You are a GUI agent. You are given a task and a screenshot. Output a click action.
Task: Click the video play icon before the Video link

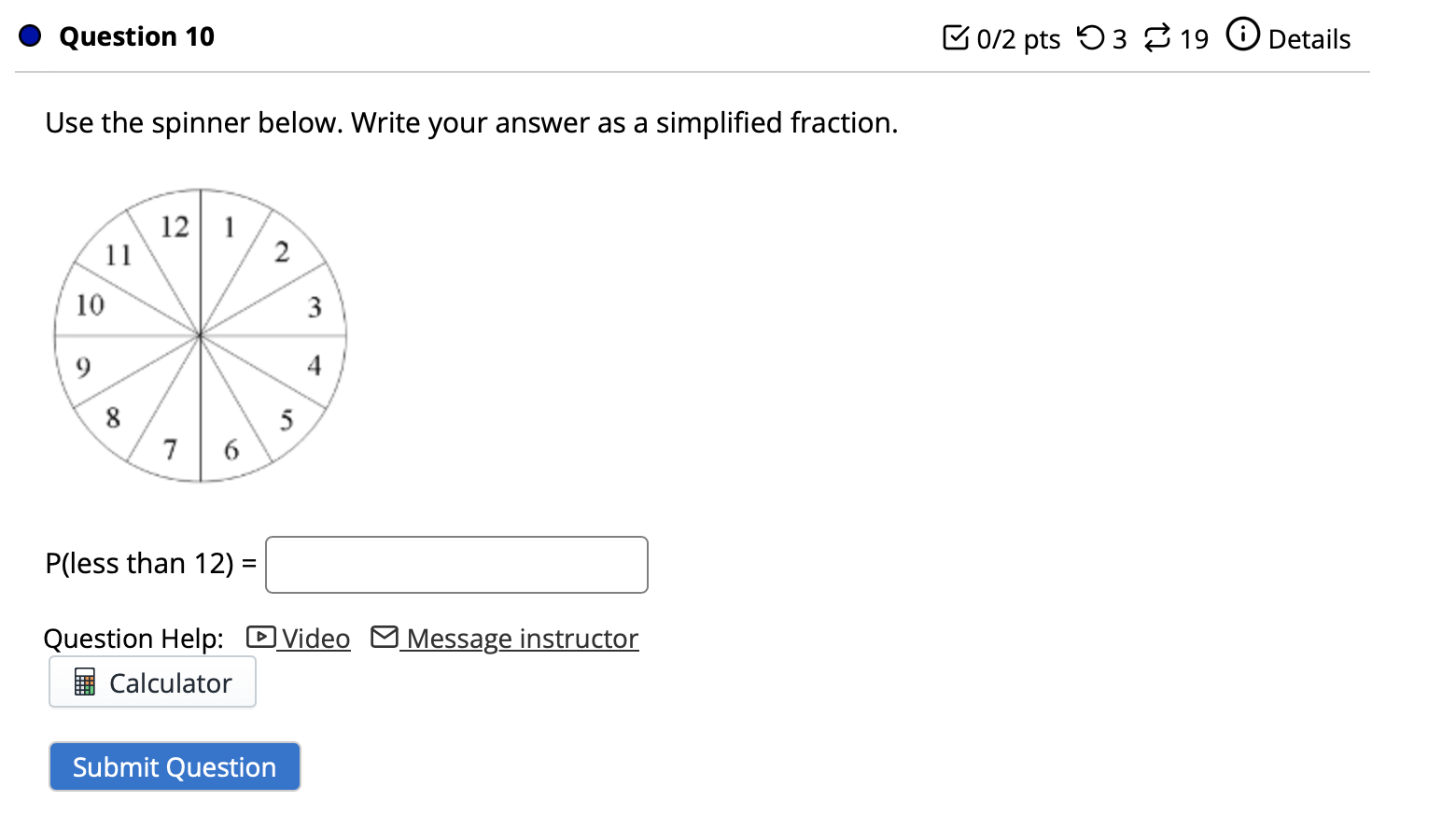click(x=259, y=638)
